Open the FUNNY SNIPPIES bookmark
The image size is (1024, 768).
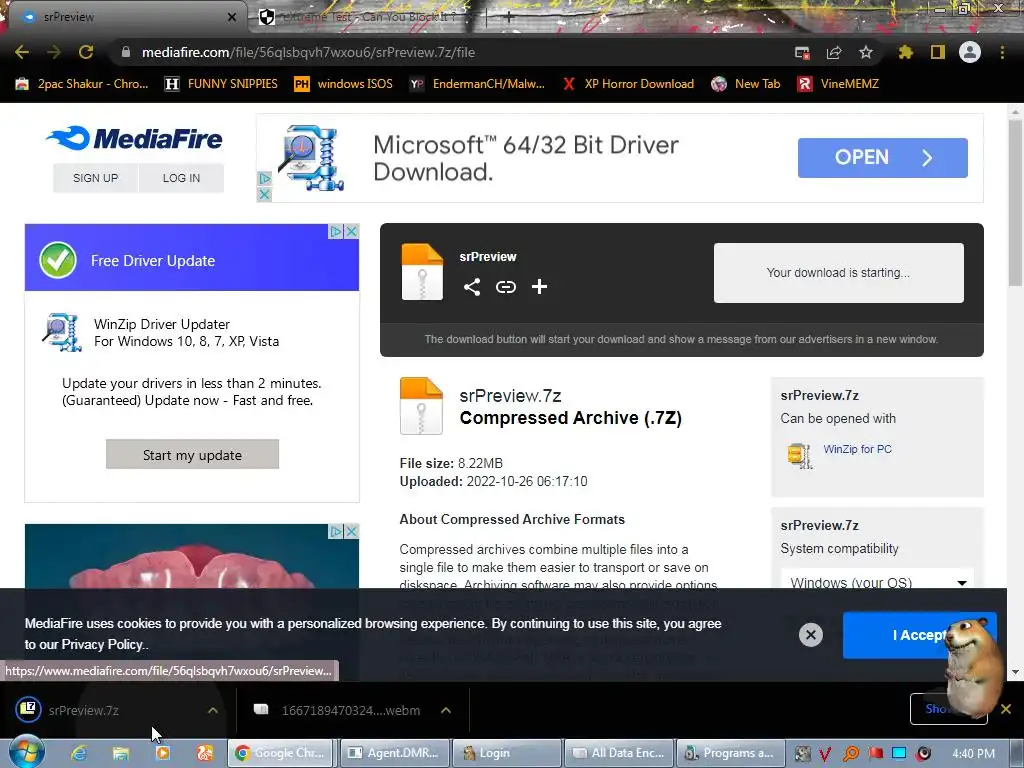221,84
